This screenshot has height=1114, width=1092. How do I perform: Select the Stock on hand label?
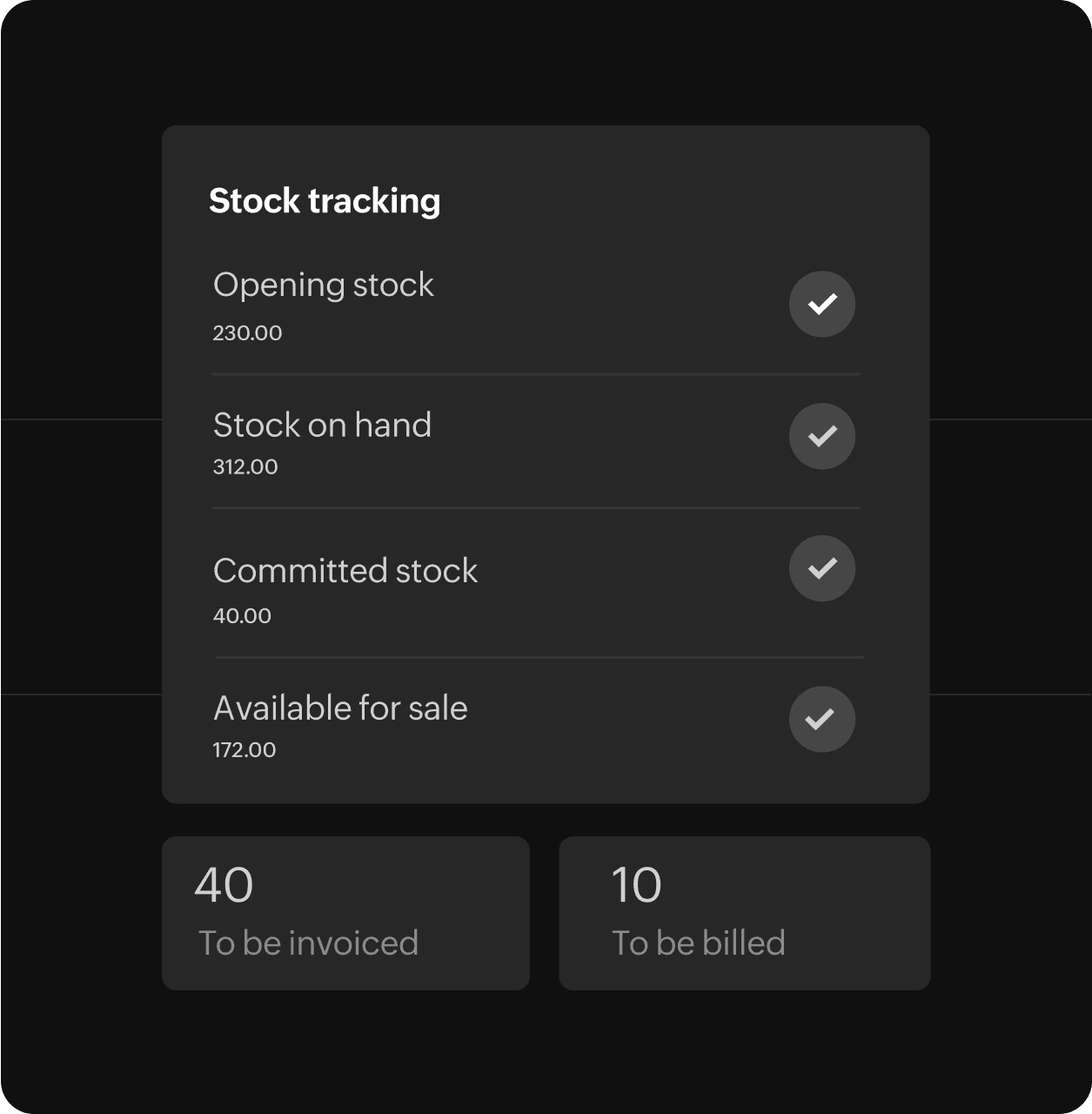click(x=322, y=426)
